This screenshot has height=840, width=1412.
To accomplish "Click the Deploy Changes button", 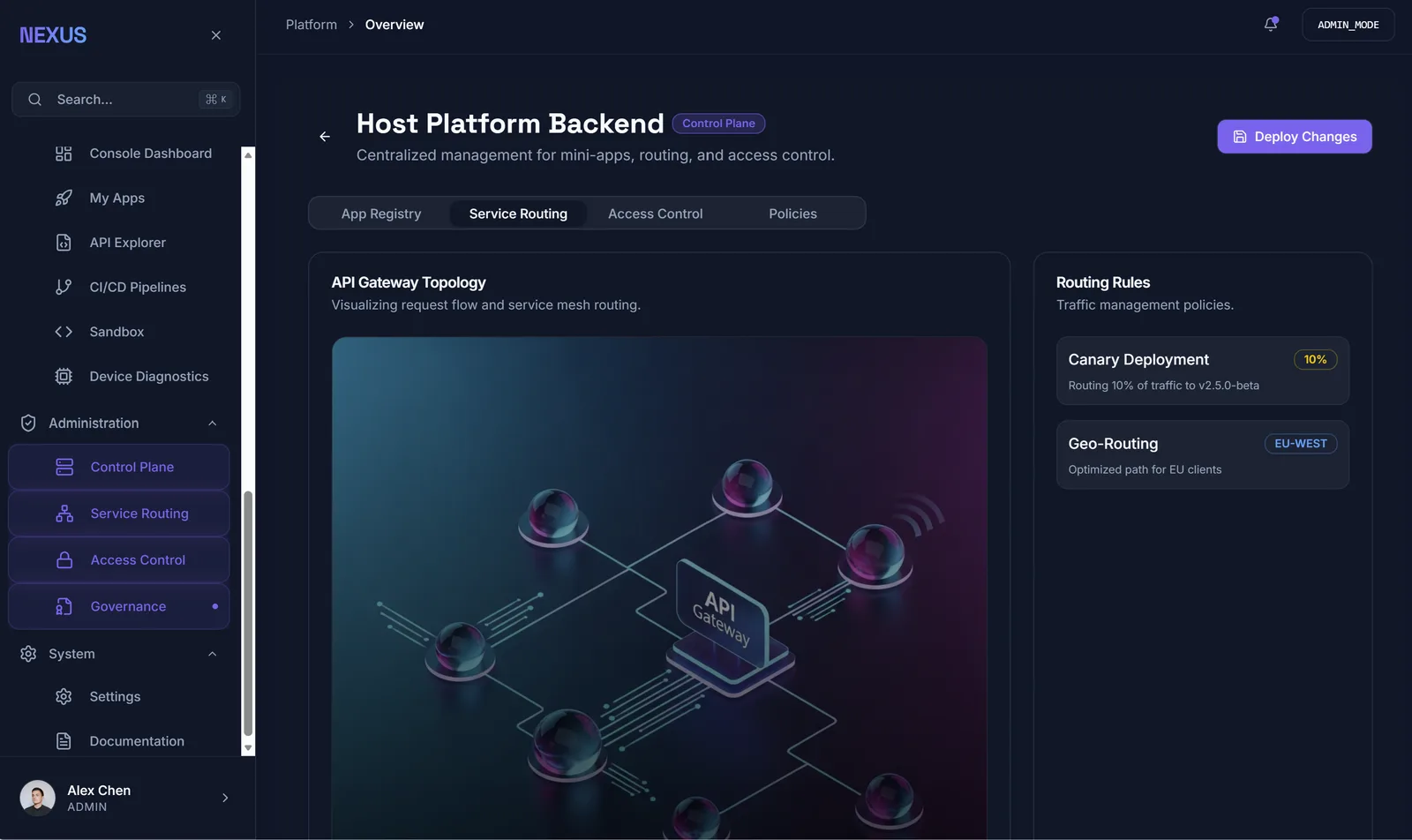I will (x=1295, y=137).
